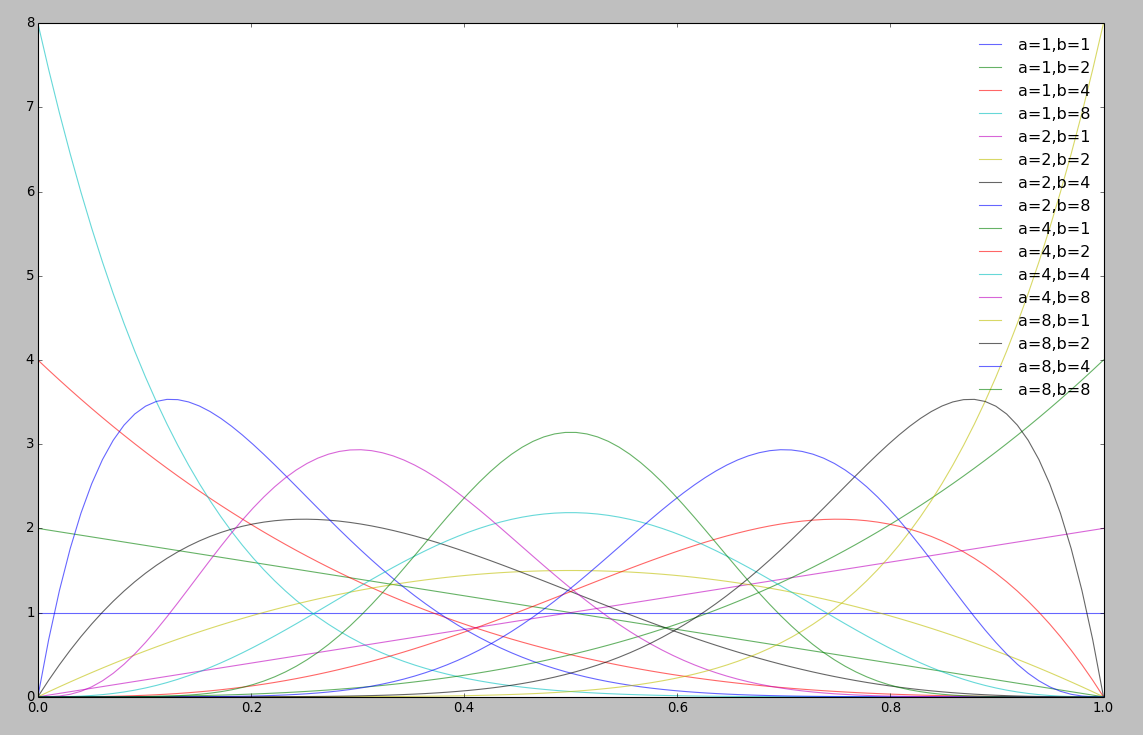Click the legend entry a=4,b=4
Viewport: 1143px width, 735px height.
[x=1034, y=275]
